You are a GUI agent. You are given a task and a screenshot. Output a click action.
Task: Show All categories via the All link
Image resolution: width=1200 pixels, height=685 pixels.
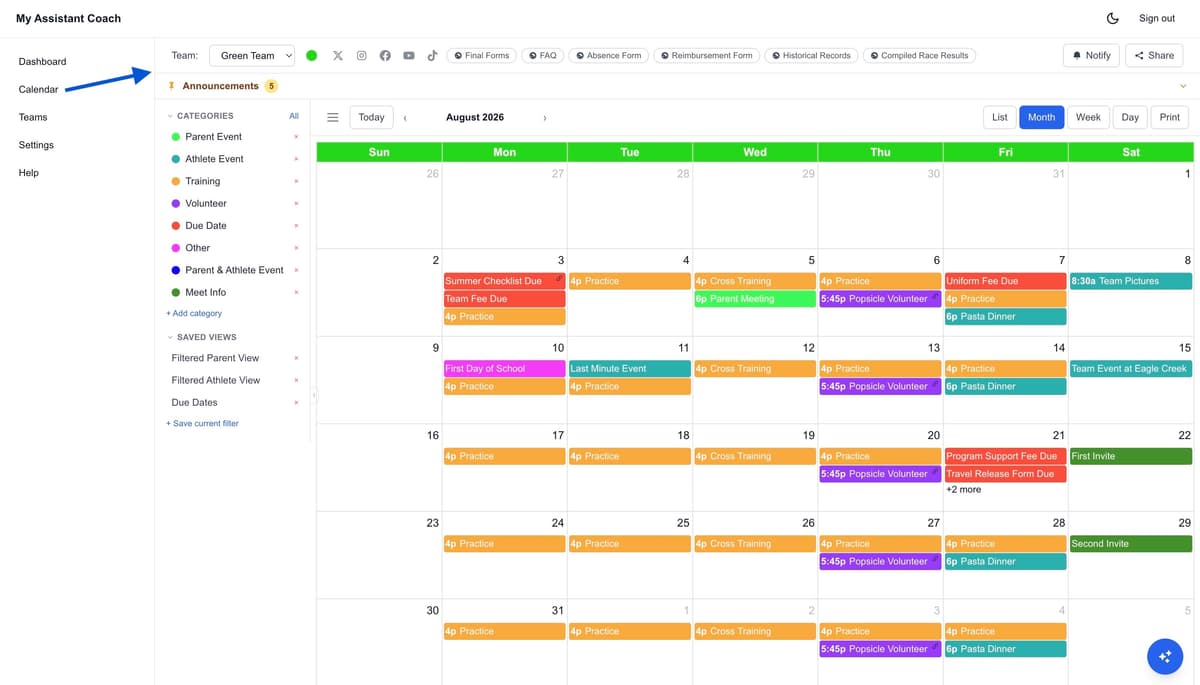tap(294, 116)
